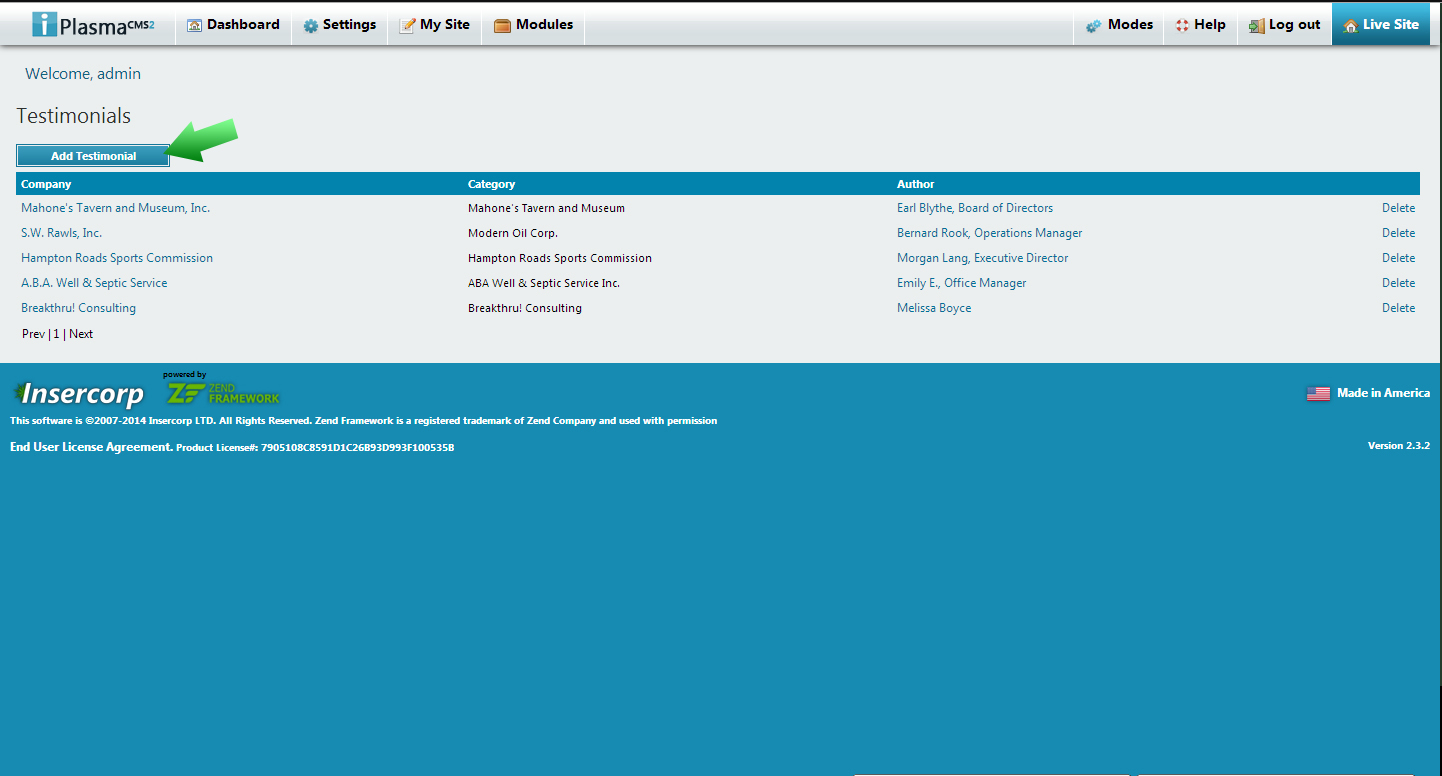The width and height of the screenshot is (1442, 776).
Task: Go to the Prev page
Action: (33, 334)
